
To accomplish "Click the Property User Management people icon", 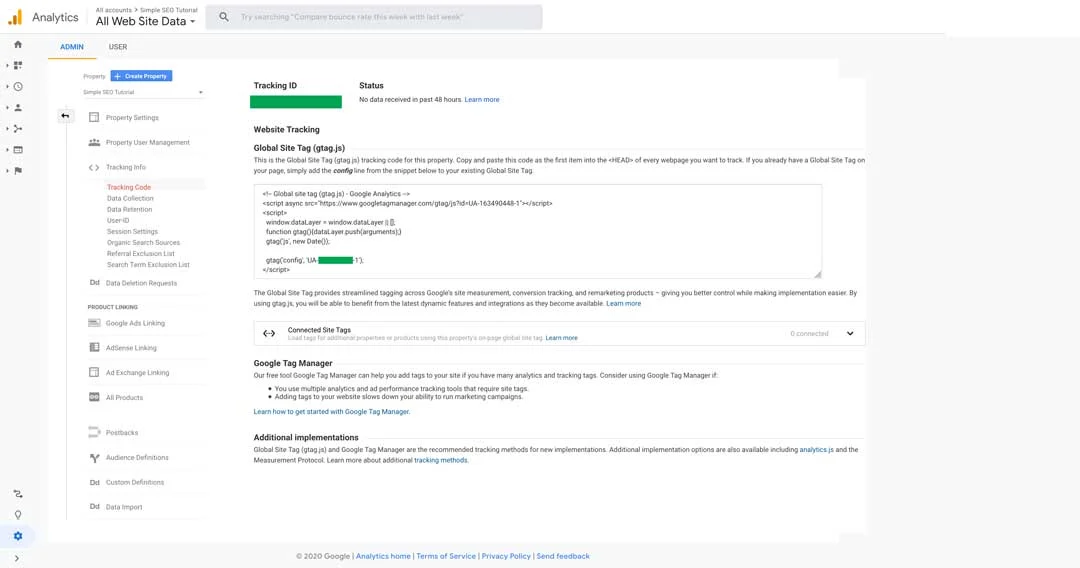I will pos(94,143).
